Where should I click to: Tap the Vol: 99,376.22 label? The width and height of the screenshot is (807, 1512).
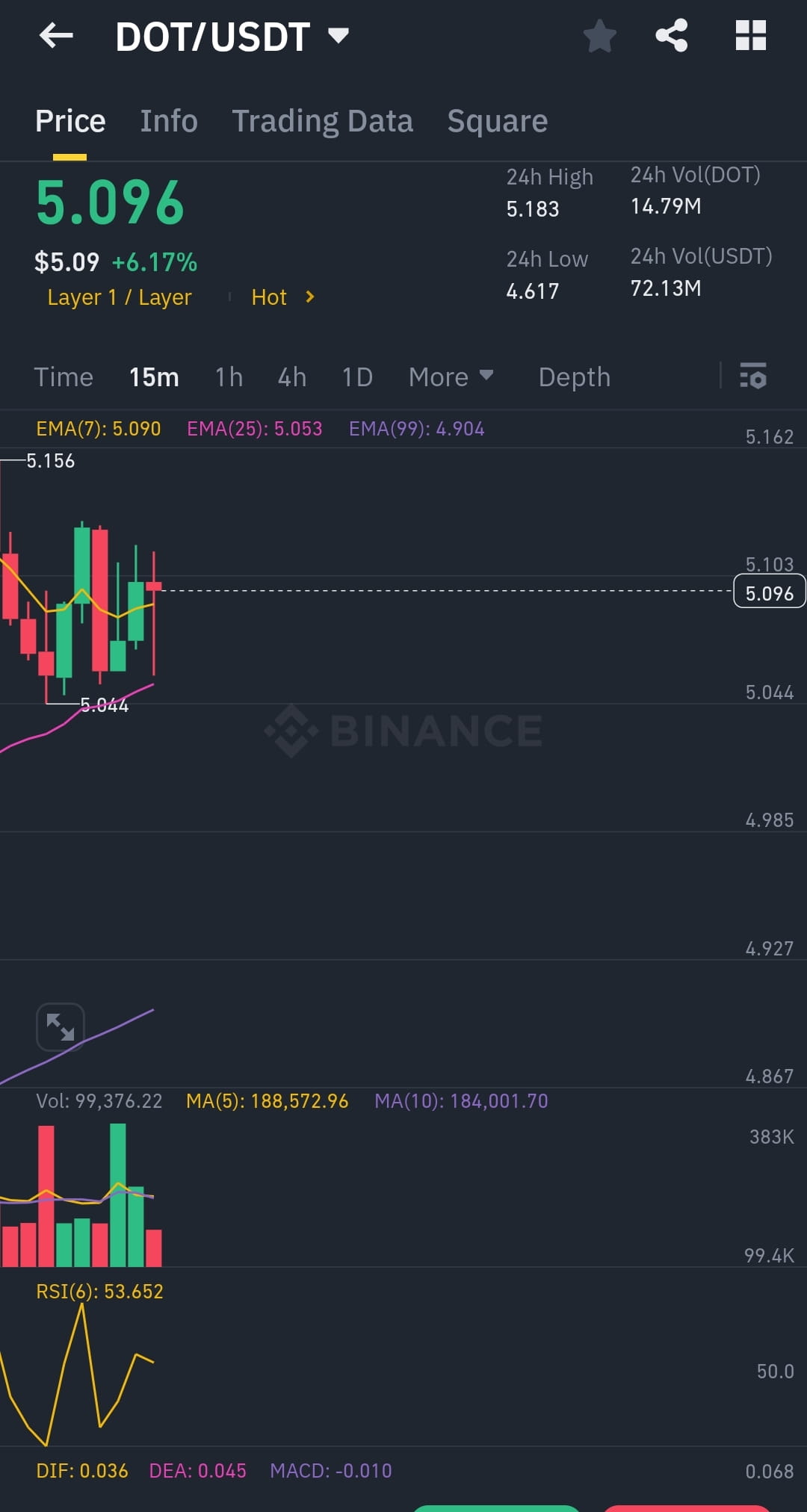coord(99,1101)
